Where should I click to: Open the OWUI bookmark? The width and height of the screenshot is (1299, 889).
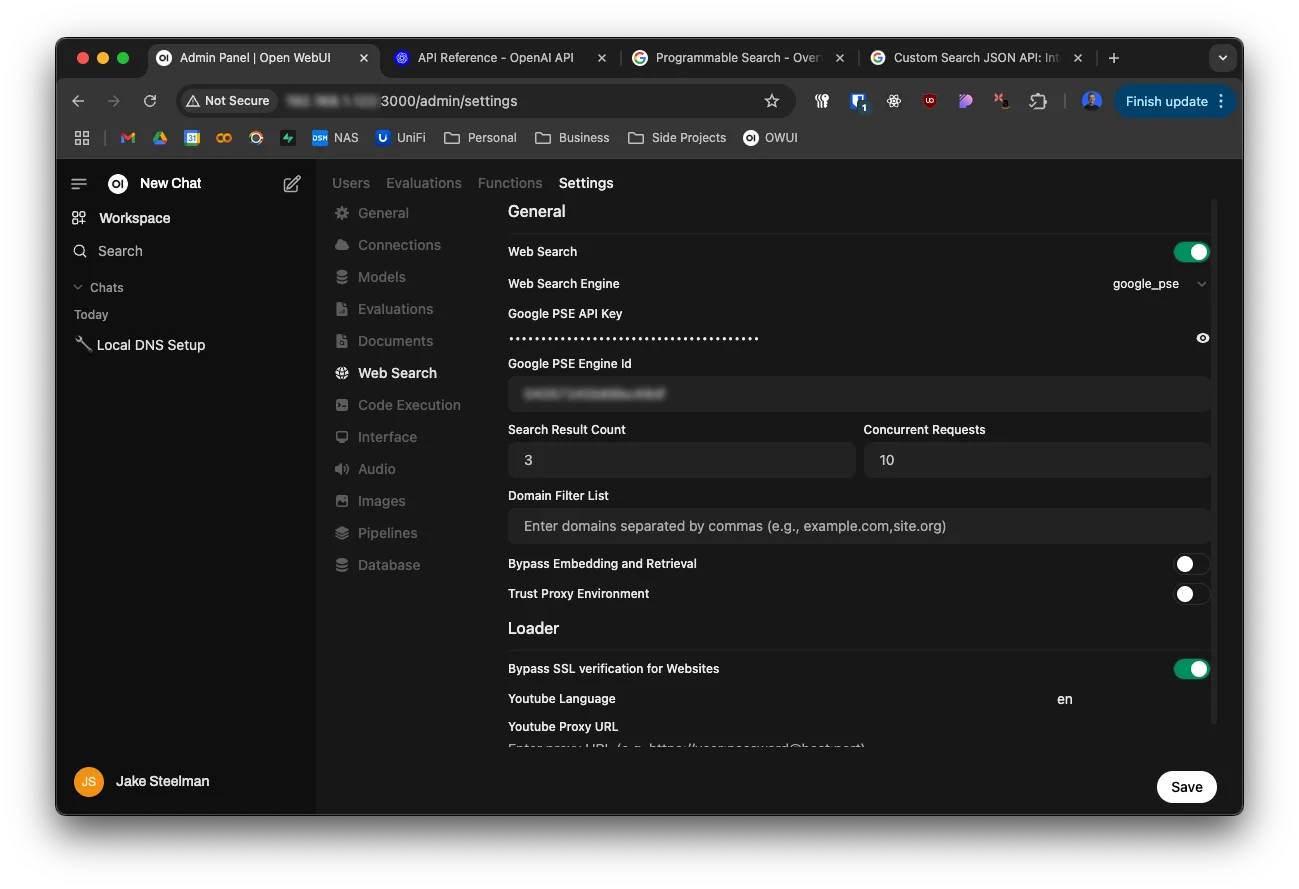click(x=770, y=138)
